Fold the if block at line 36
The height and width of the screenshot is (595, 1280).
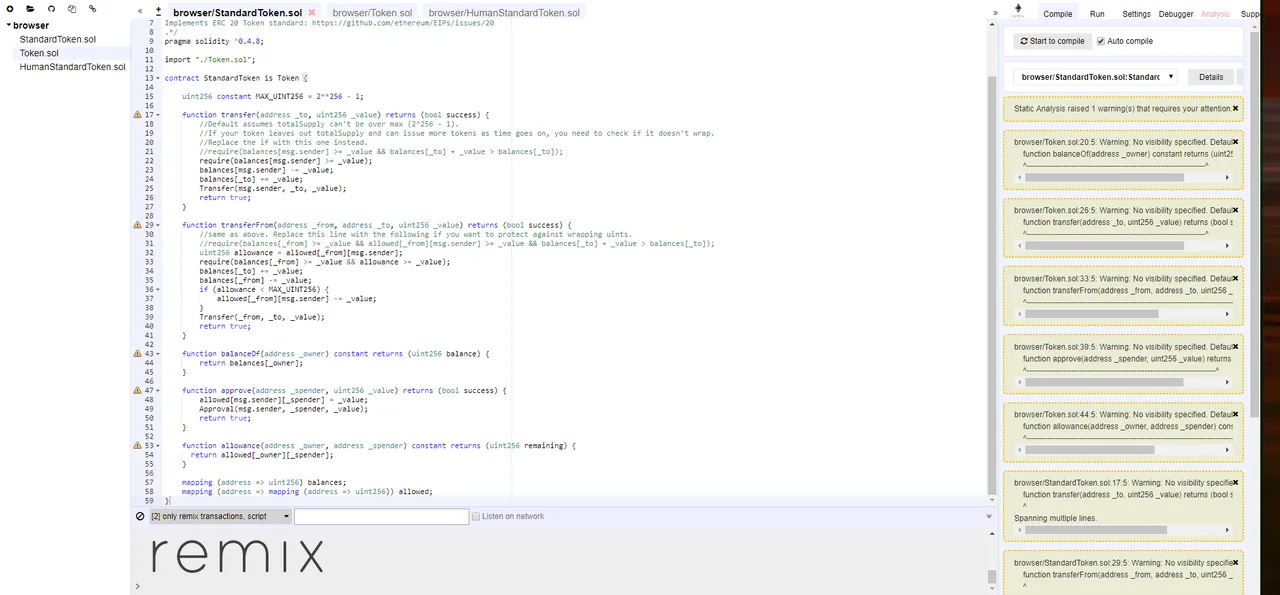[159, 289]
